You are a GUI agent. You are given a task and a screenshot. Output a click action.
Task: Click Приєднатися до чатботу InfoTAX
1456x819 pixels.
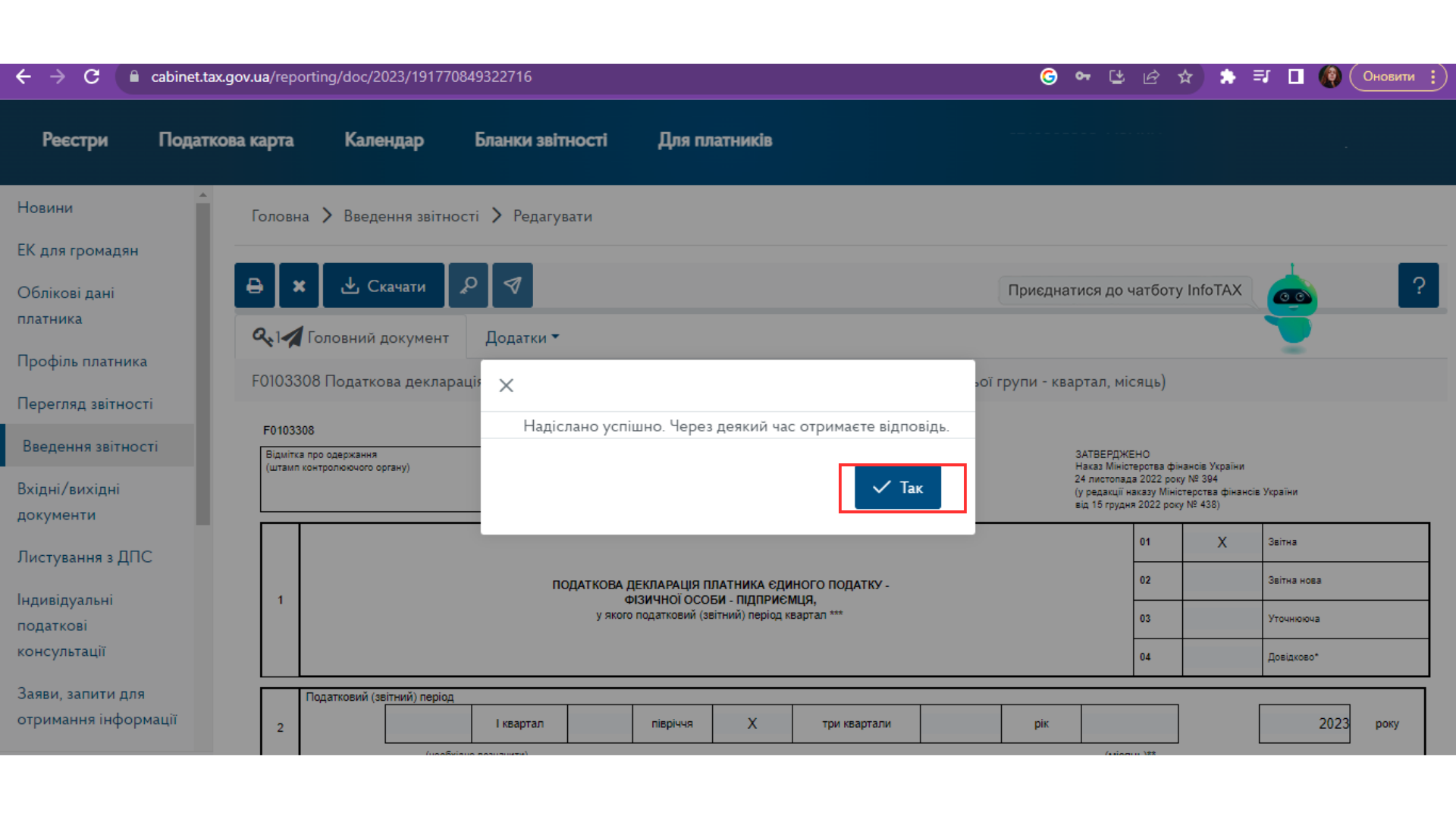1125,290
